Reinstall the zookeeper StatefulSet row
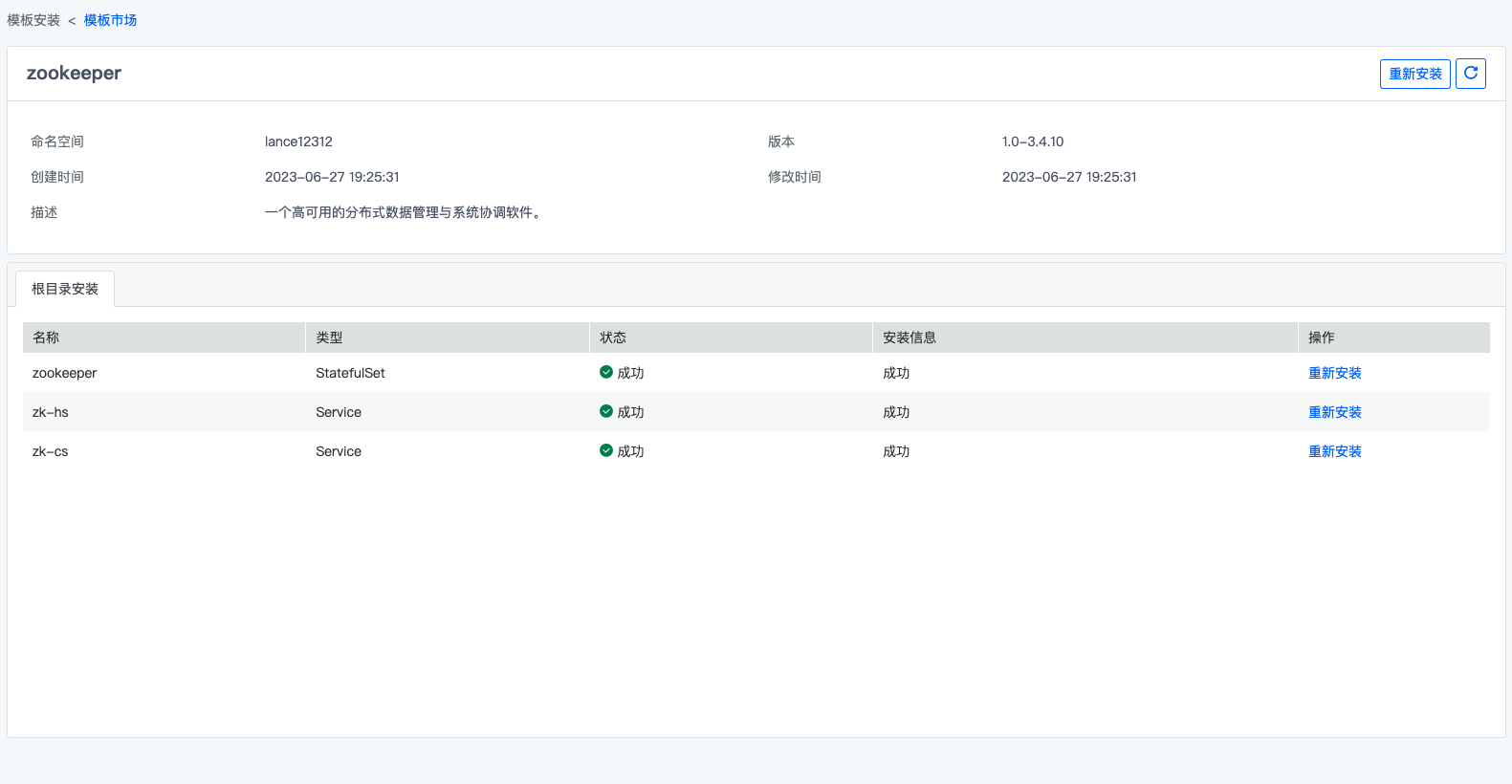1512x784 pixels. coord(1335,373)
